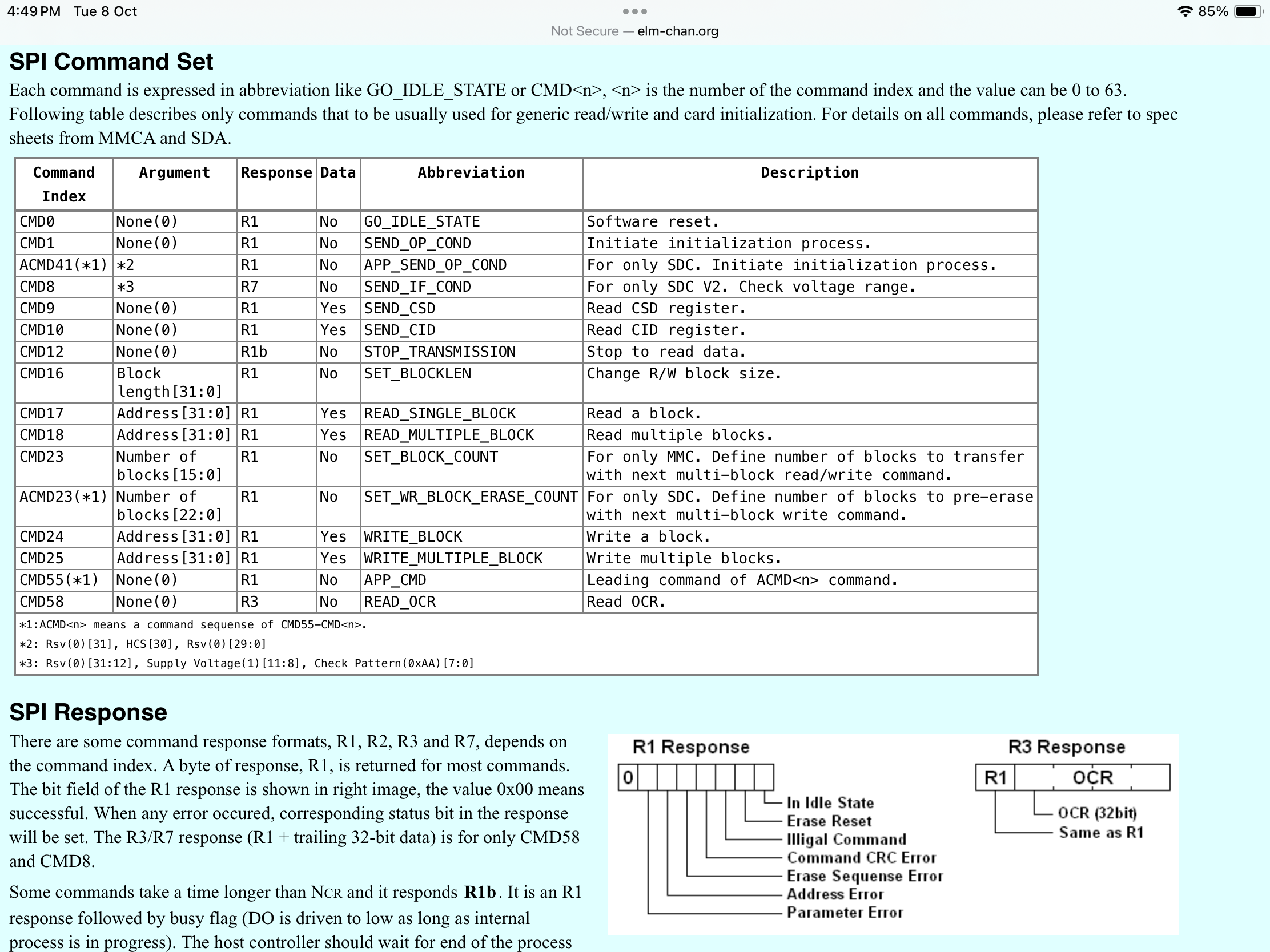The width and height of the screenshot is (1270, 952).
Task: Click the Read OCR. description
Action: pyautogui.click(x=810, y=602)
